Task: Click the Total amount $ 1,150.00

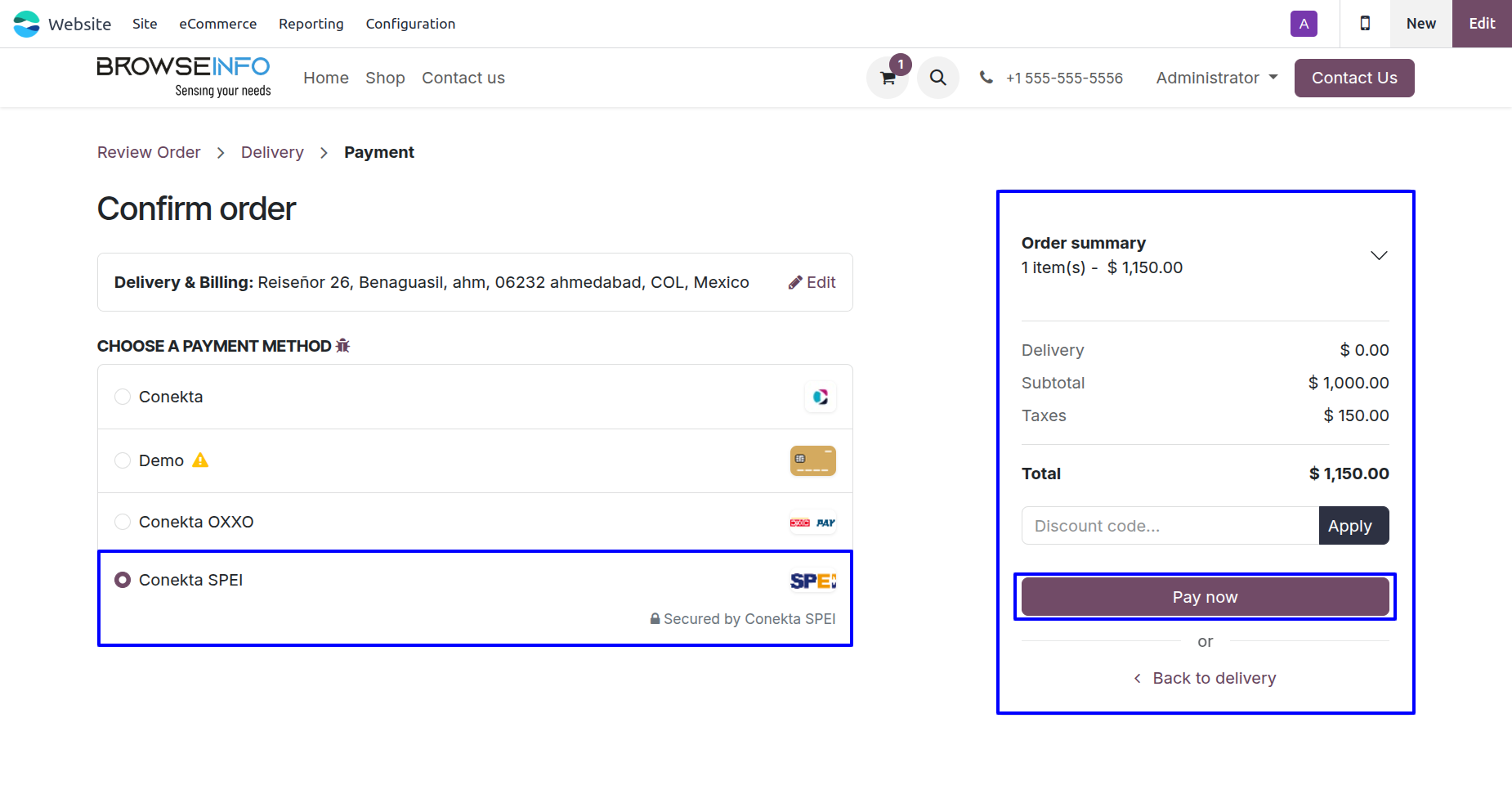Action: 1349,474
